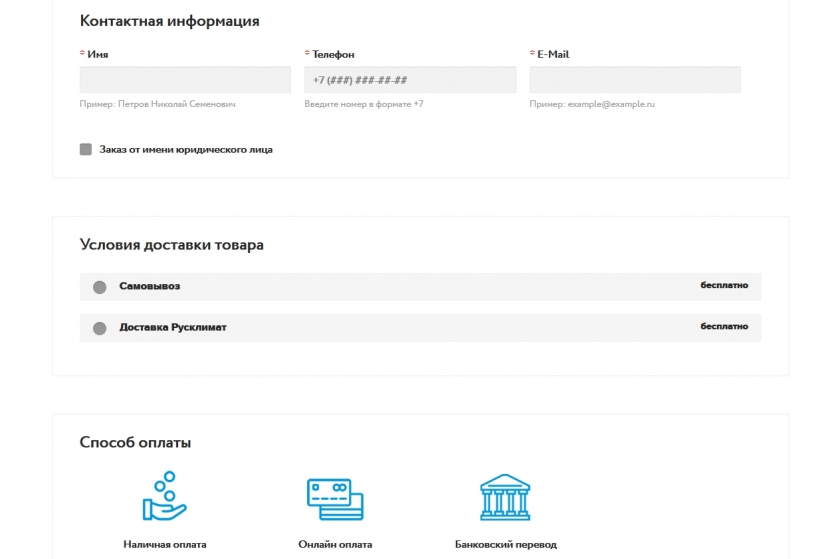Screen dimensions: 840x559
Task: Pick the bank transfer building icon
Action: pyautogui.click(x=505, y=497)
